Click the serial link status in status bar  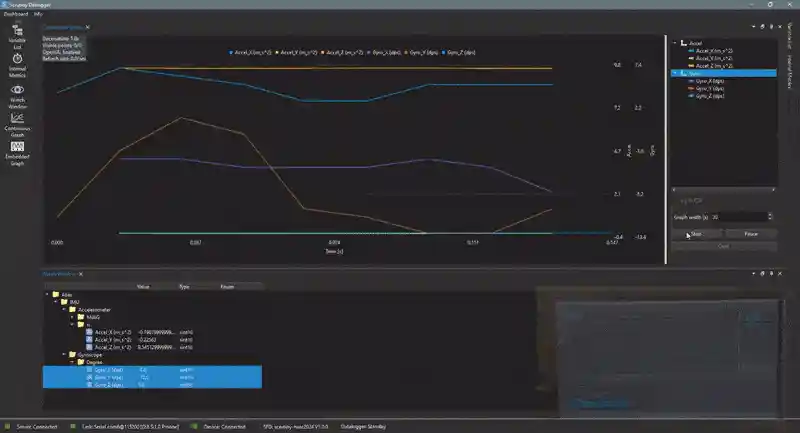click(126, 426)
